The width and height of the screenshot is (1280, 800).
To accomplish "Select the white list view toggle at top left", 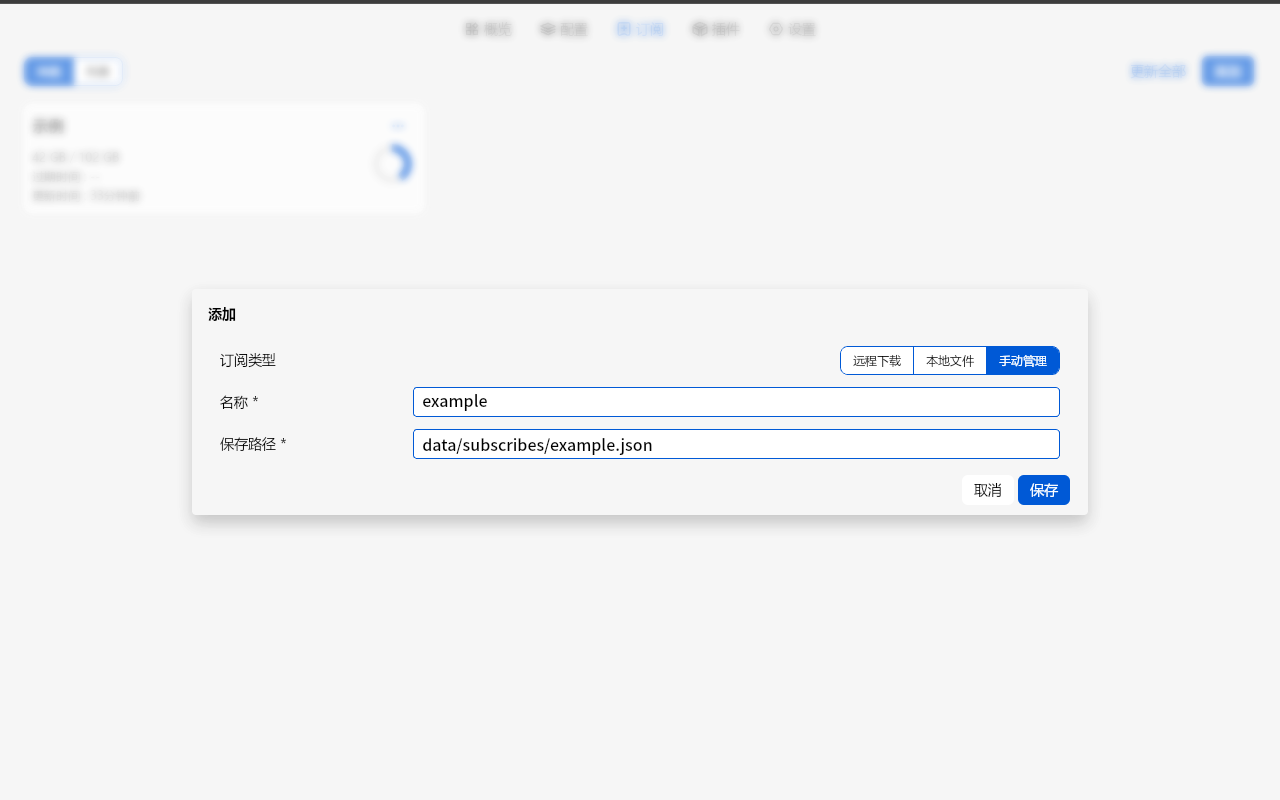I will 98,71.
